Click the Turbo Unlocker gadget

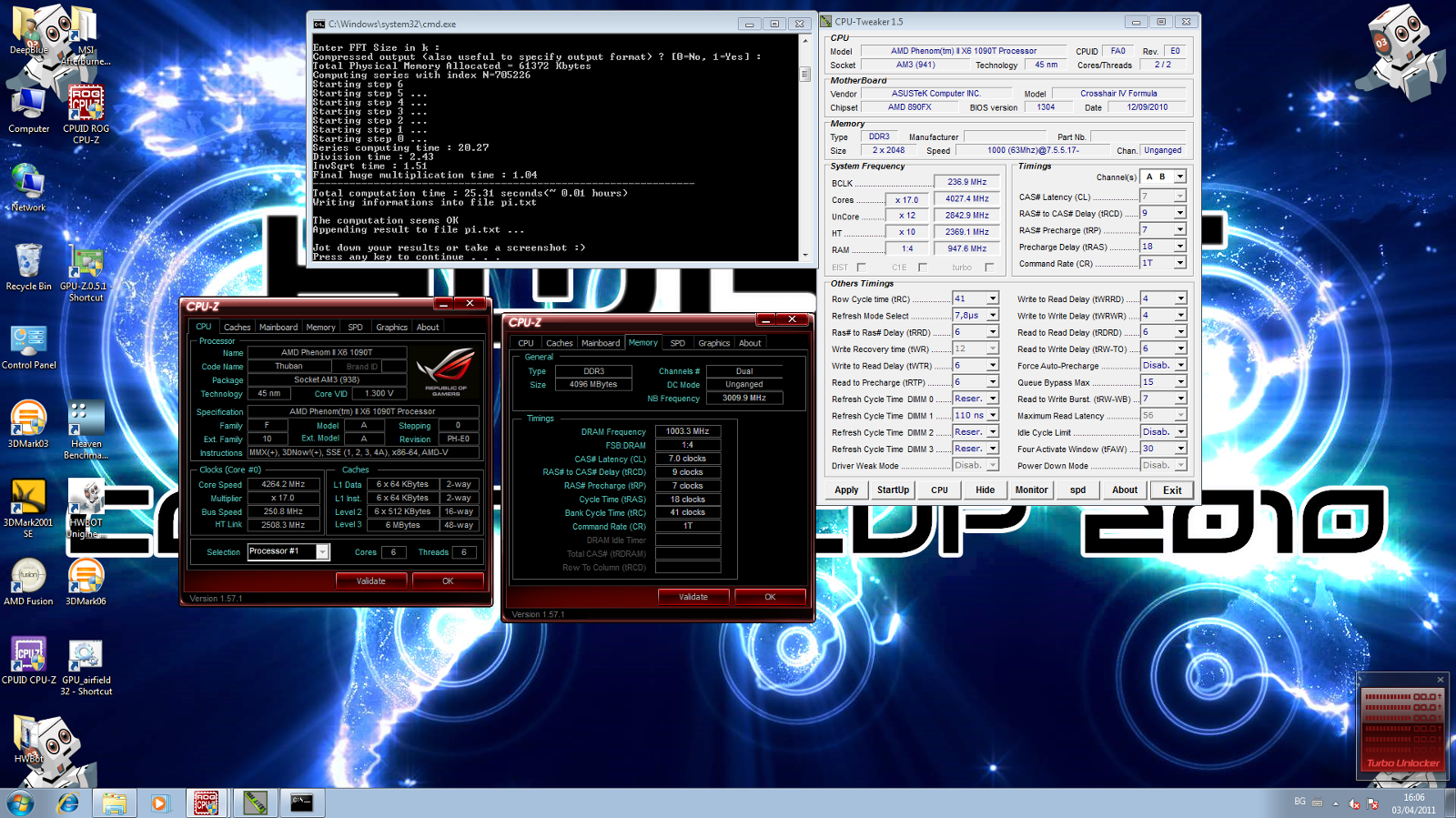coord(1402,728)
